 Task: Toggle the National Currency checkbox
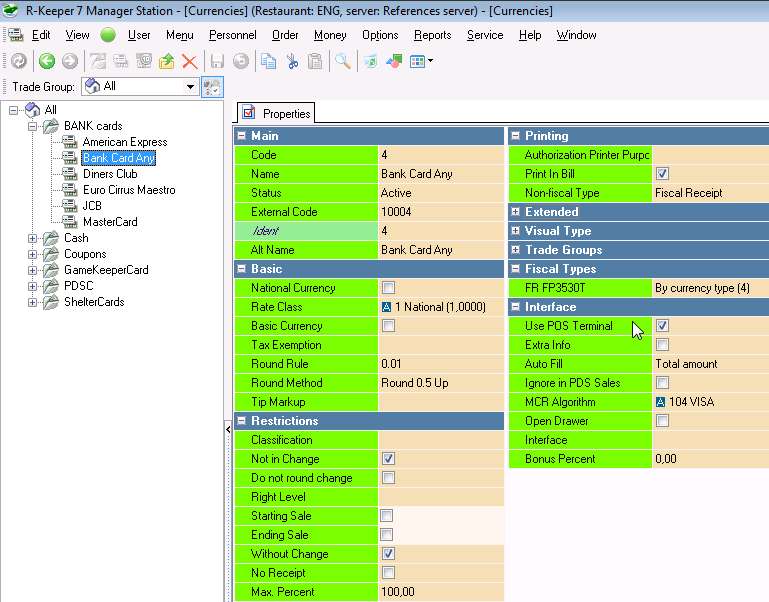388,288
